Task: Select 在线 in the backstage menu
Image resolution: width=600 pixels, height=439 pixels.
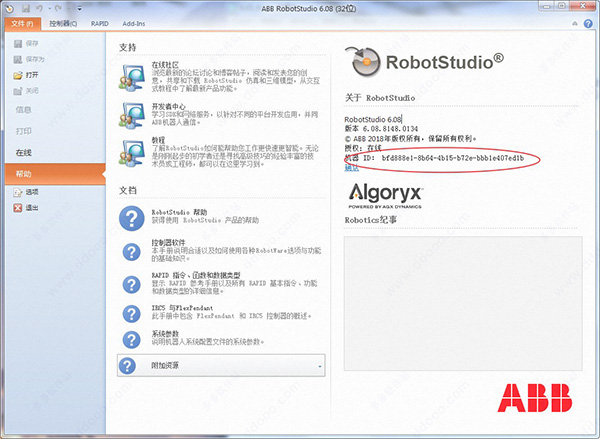Action: [23, 153]
